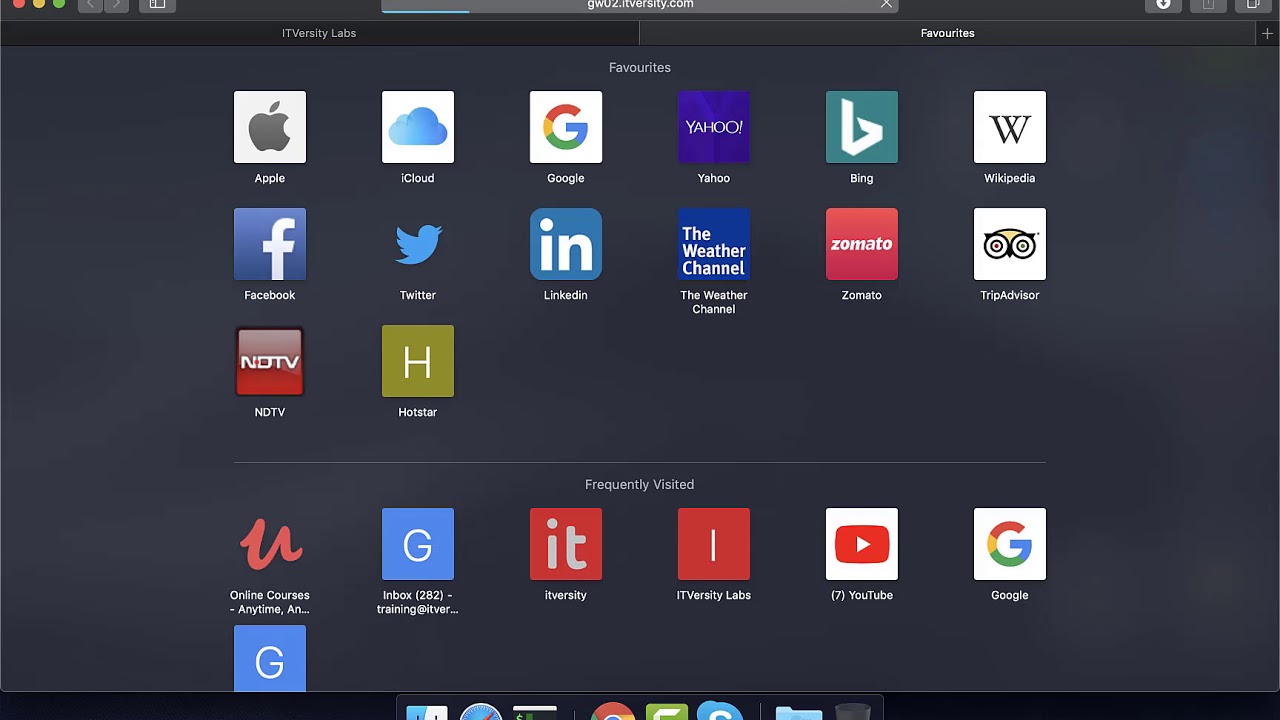
Task: Open the Hotstar favourite
Action: click(x=417, y=361)
